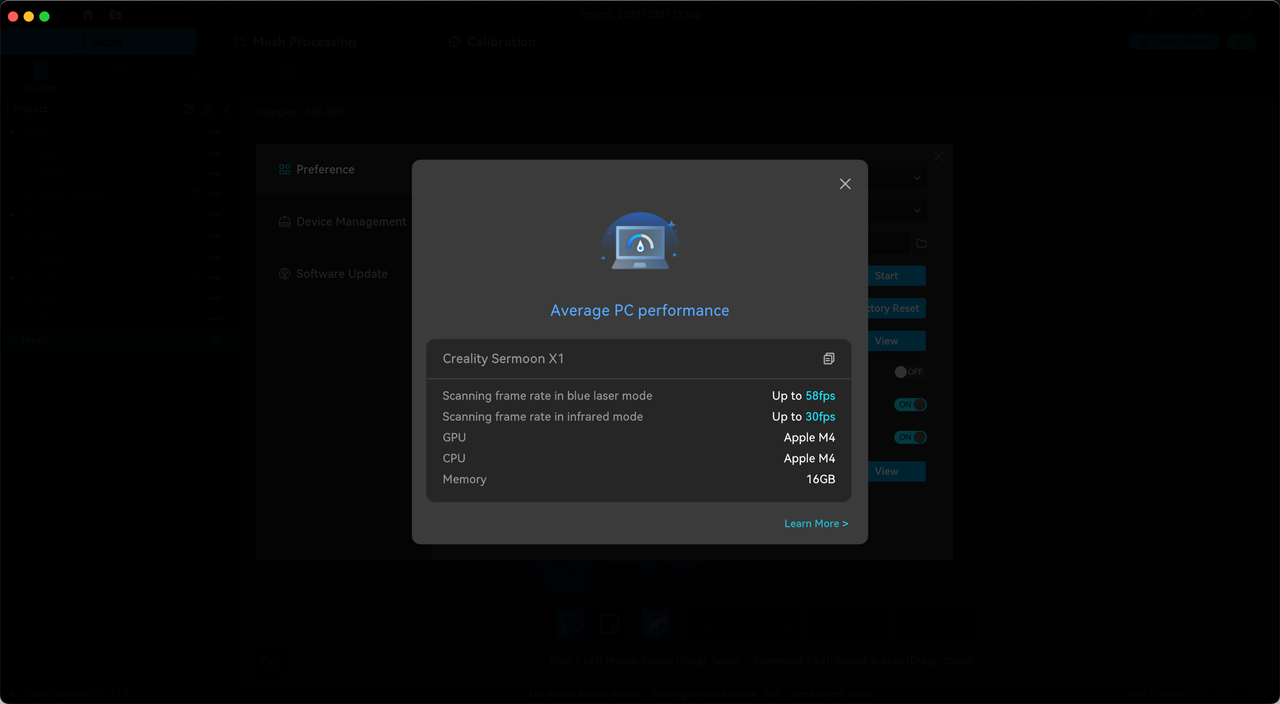Toggle the switch currently set to OFF
Viewport: 1280px width, 704px height.
click(908, 372)
